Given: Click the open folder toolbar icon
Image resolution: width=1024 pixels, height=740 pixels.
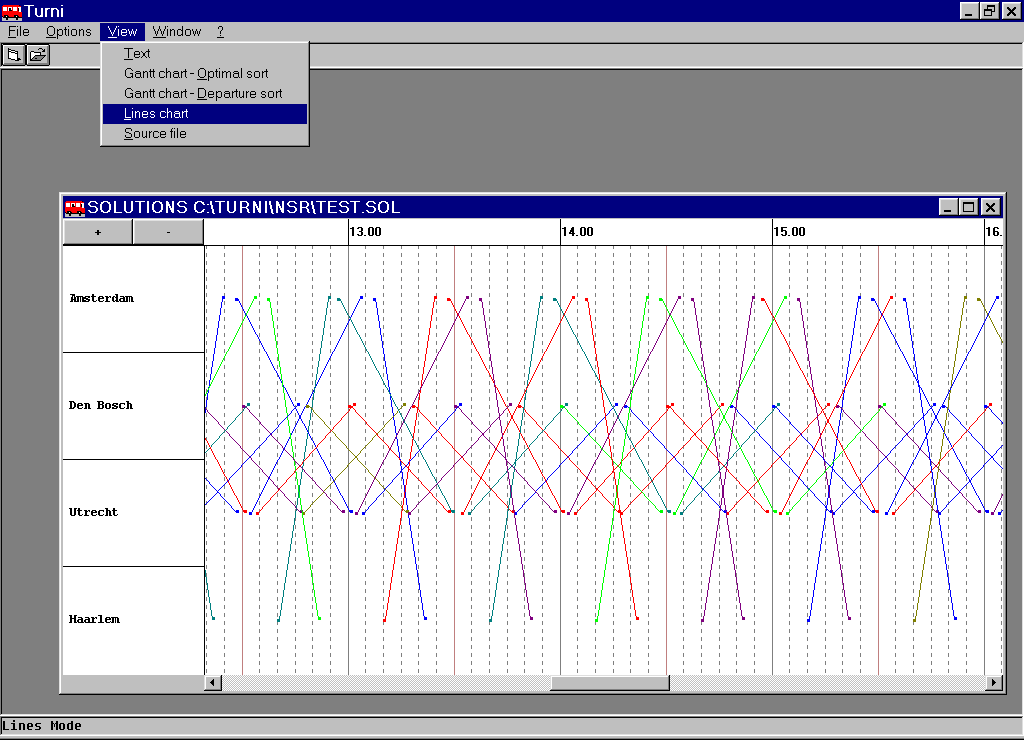Looking at the screenshot, I should [38, 55].
